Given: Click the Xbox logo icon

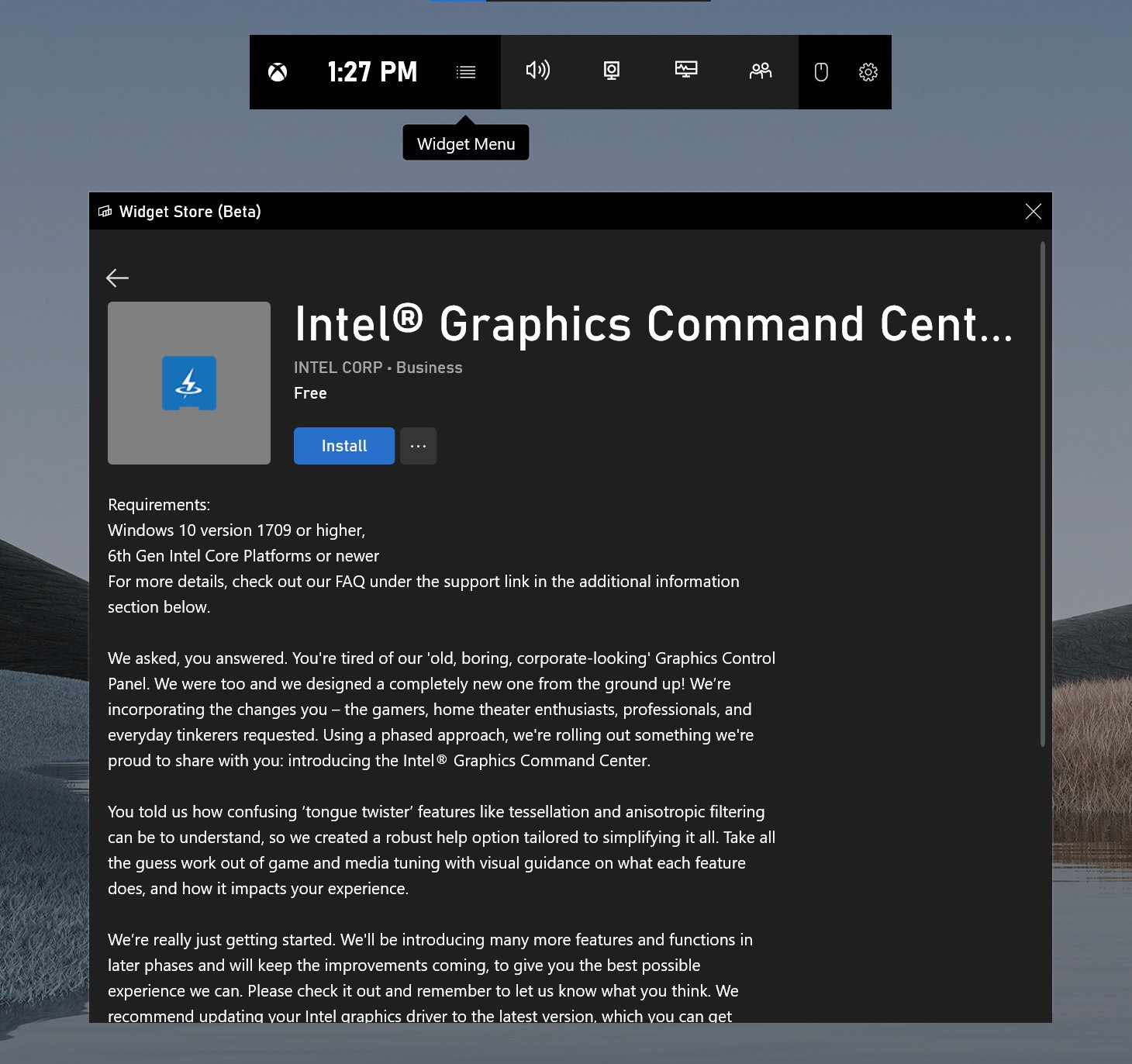Looking at the screenshot, I should 278,72.
